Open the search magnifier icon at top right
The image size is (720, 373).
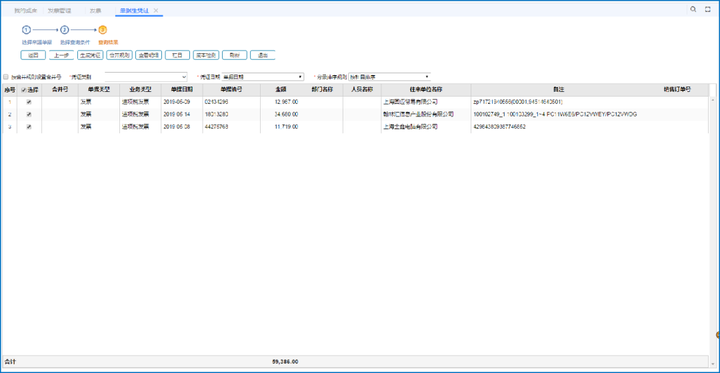pyautogui.click(x=693, y=9)
